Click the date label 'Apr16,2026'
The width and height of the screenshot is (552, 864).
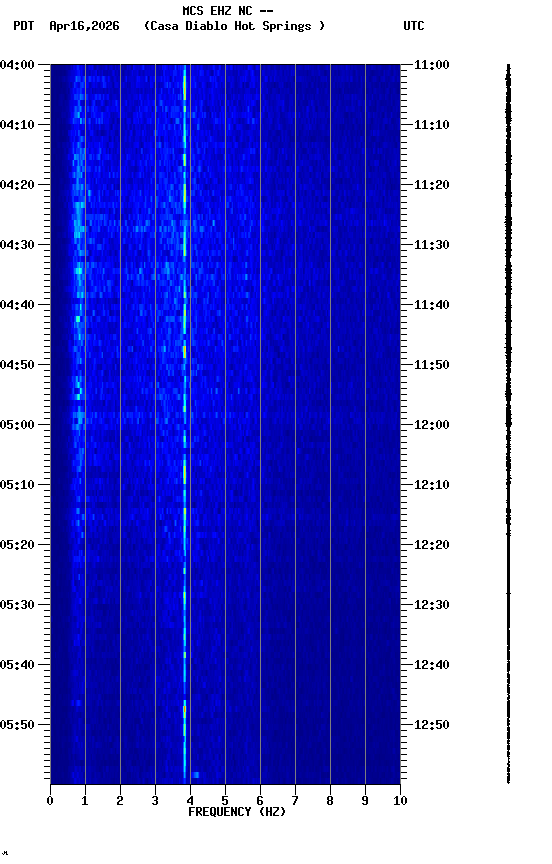[84, 26]
